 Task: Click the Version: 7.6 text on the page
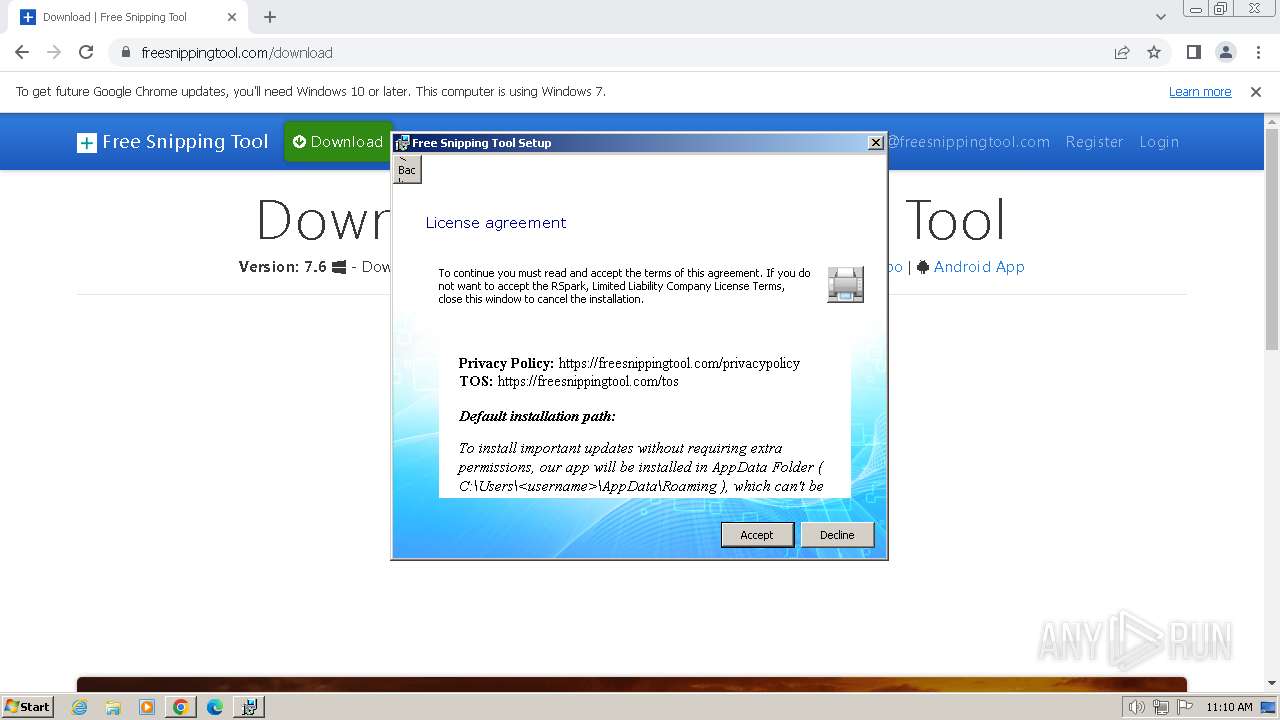282,267
